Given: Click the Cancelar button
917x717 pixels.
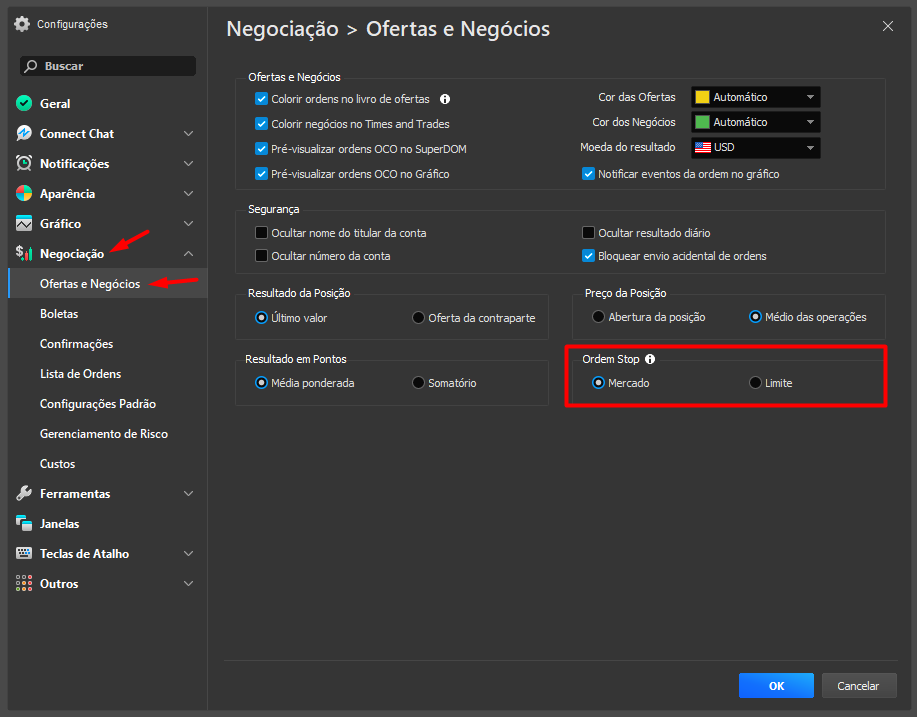Looking at the screenshot, I should (x=858, y=686).
